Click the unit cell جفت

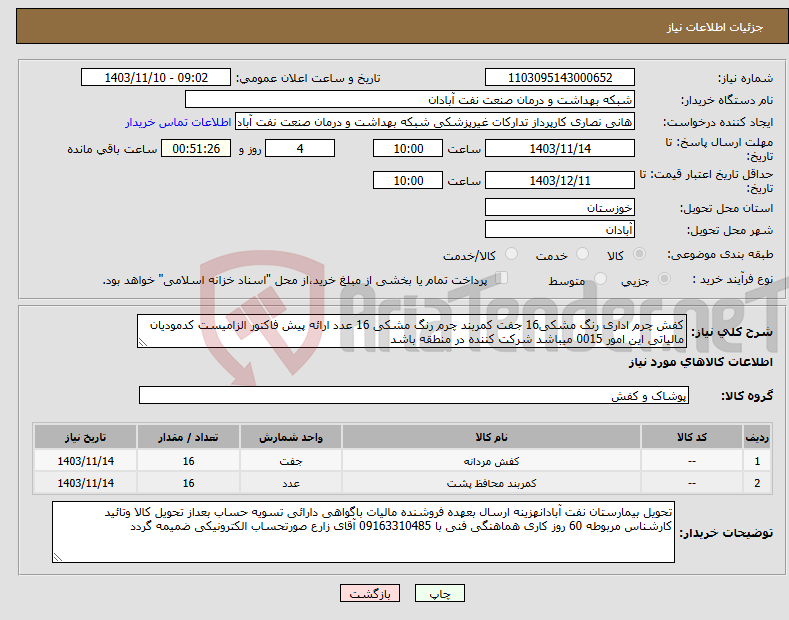point(291,461)
